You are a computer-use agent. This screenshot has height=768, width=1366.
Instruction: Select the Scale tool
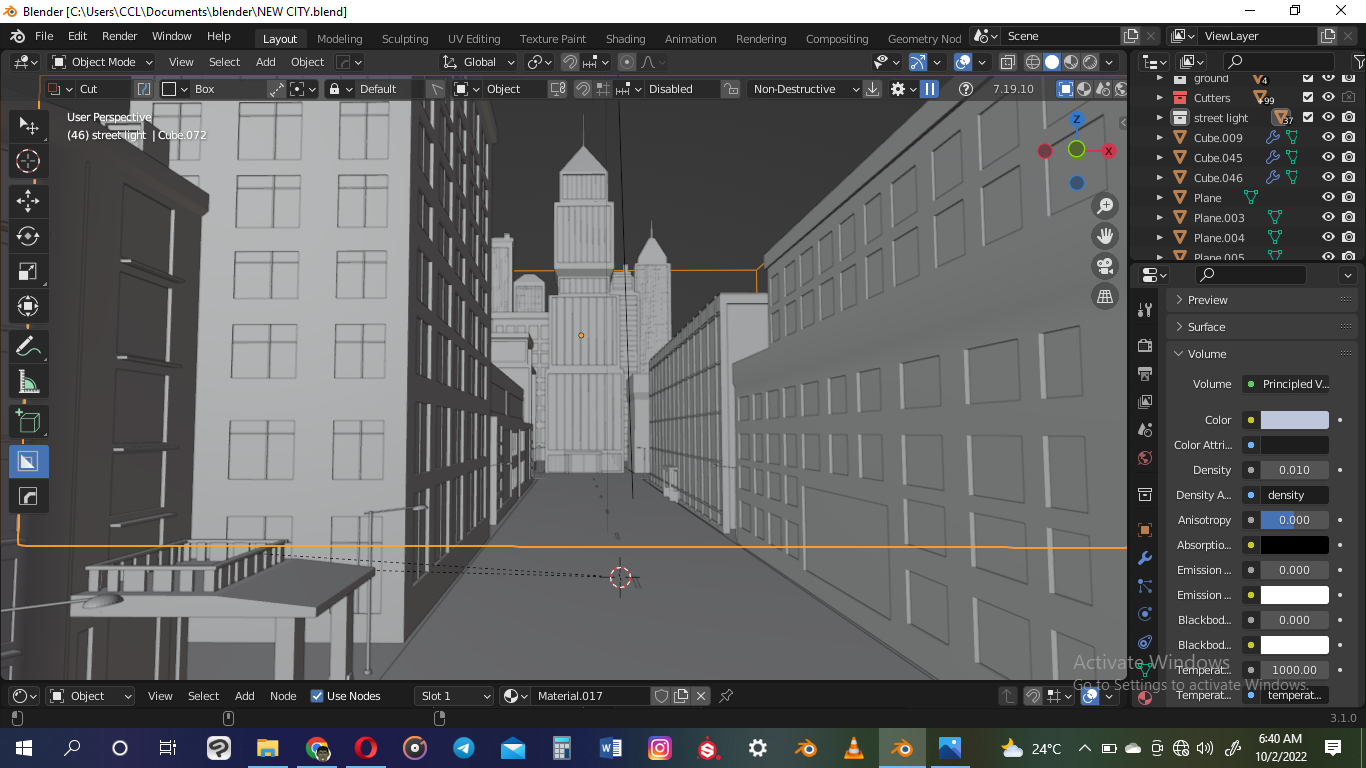(28, 271)
